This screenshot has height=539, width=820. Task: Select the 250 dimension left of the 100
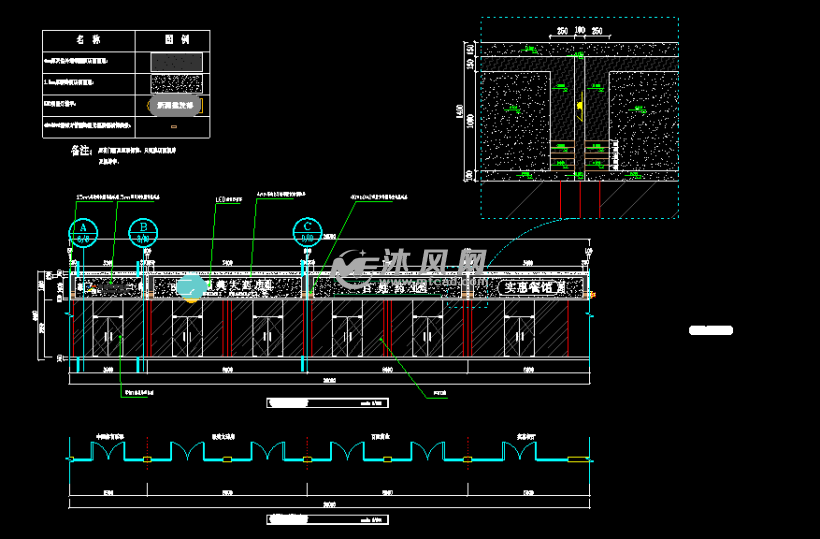[x=562, y=32]
